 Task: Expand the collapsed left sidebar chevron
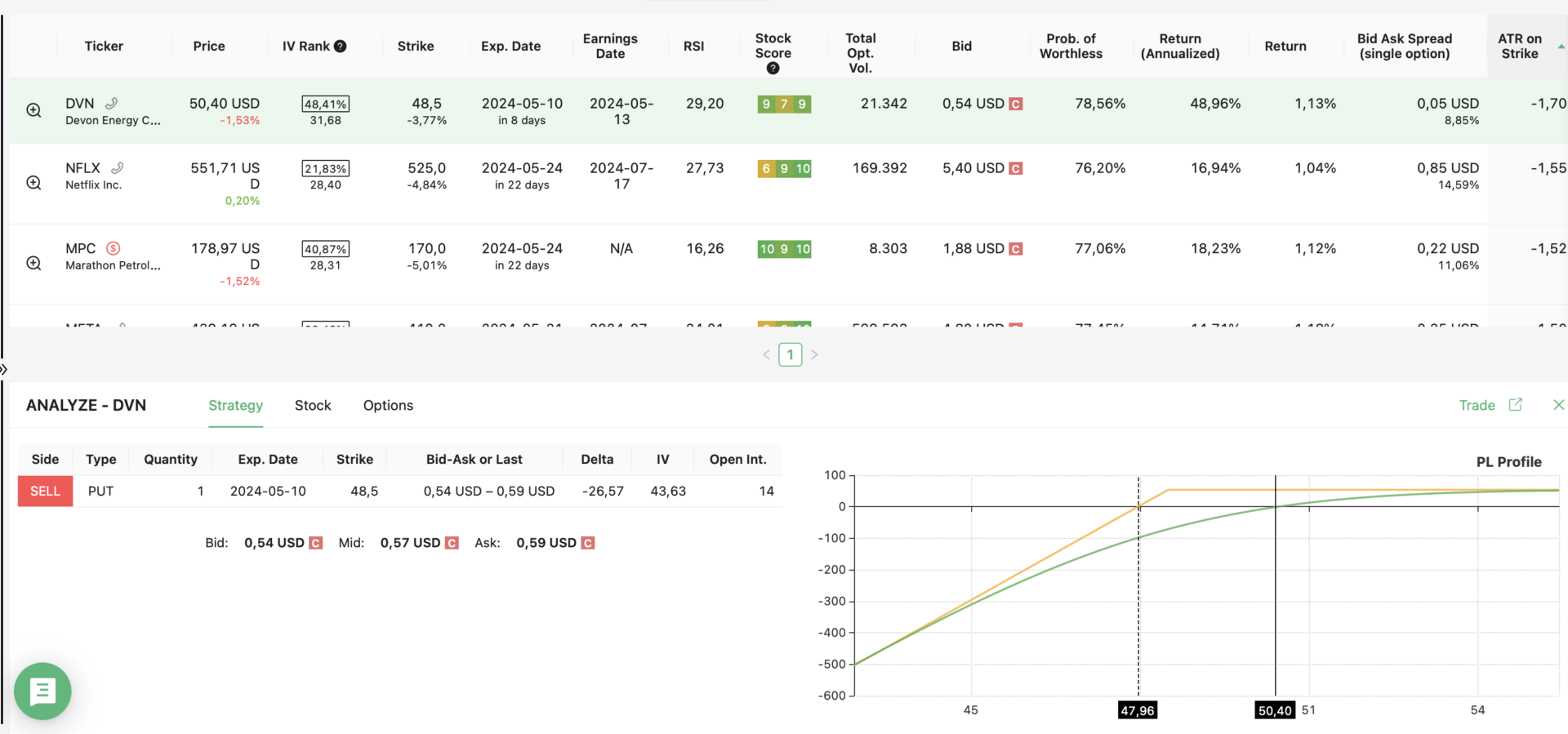click(4, 369)
